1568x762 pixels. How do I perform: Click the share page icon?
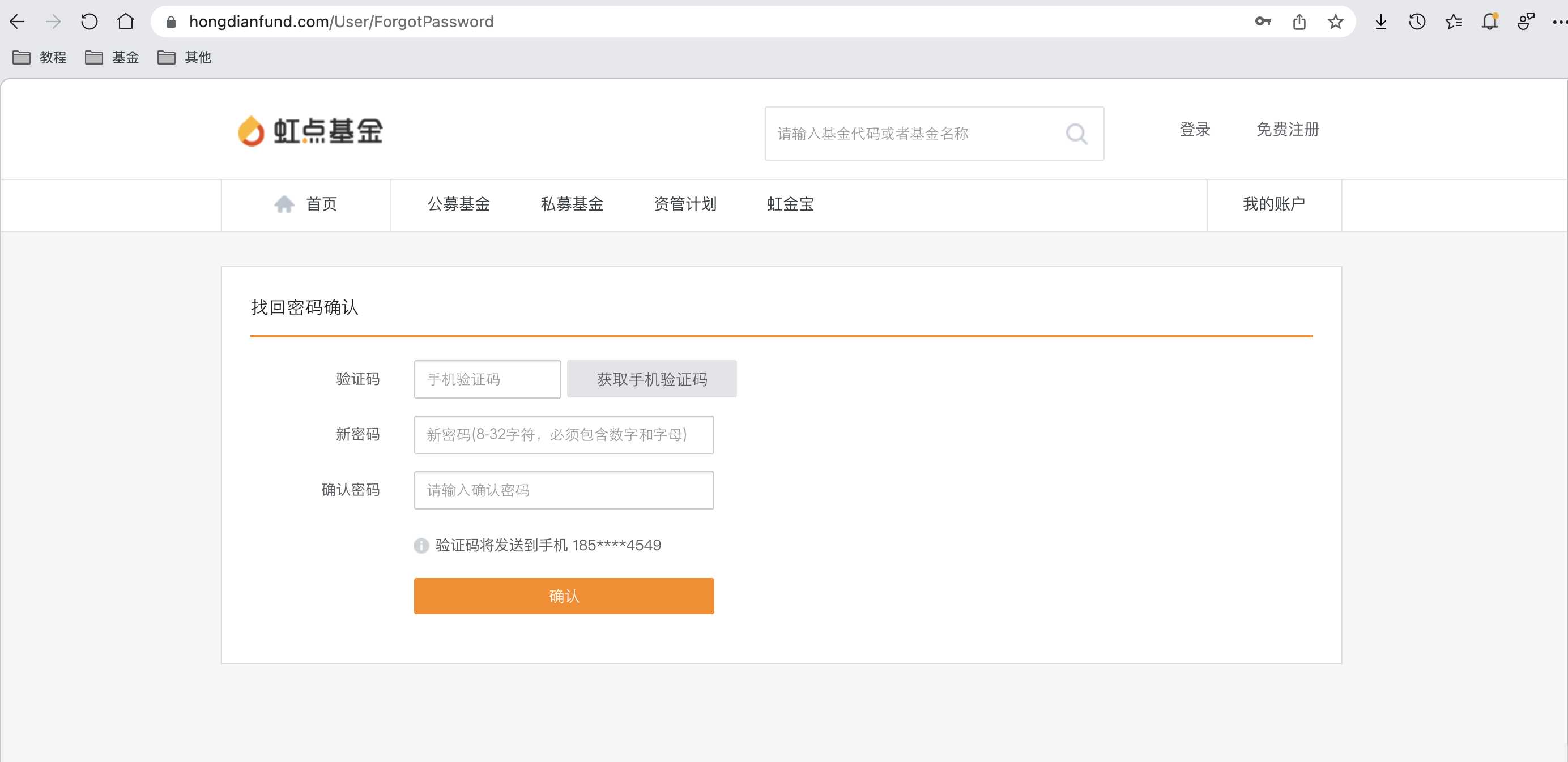pos(1299,22)
